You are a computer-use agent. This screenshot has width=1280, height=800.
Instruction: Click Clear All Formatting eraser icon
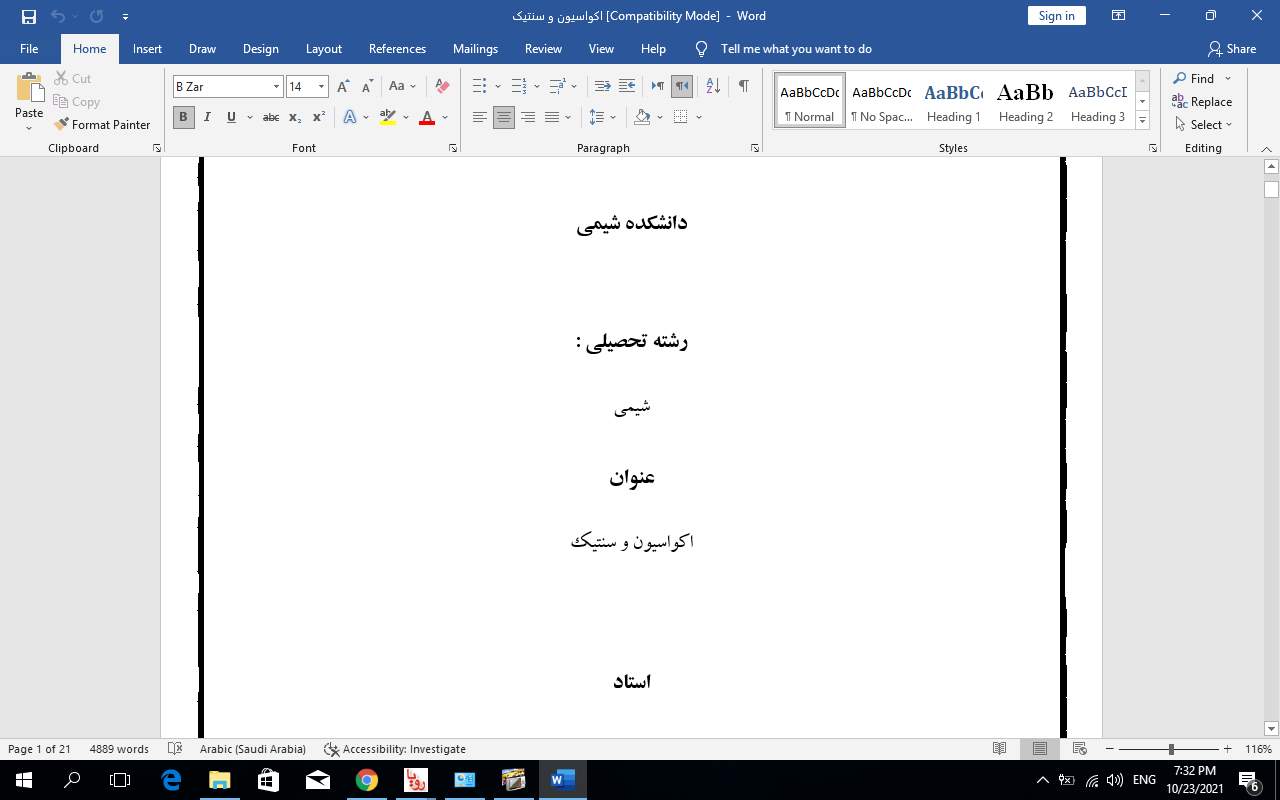pos(442,87)
